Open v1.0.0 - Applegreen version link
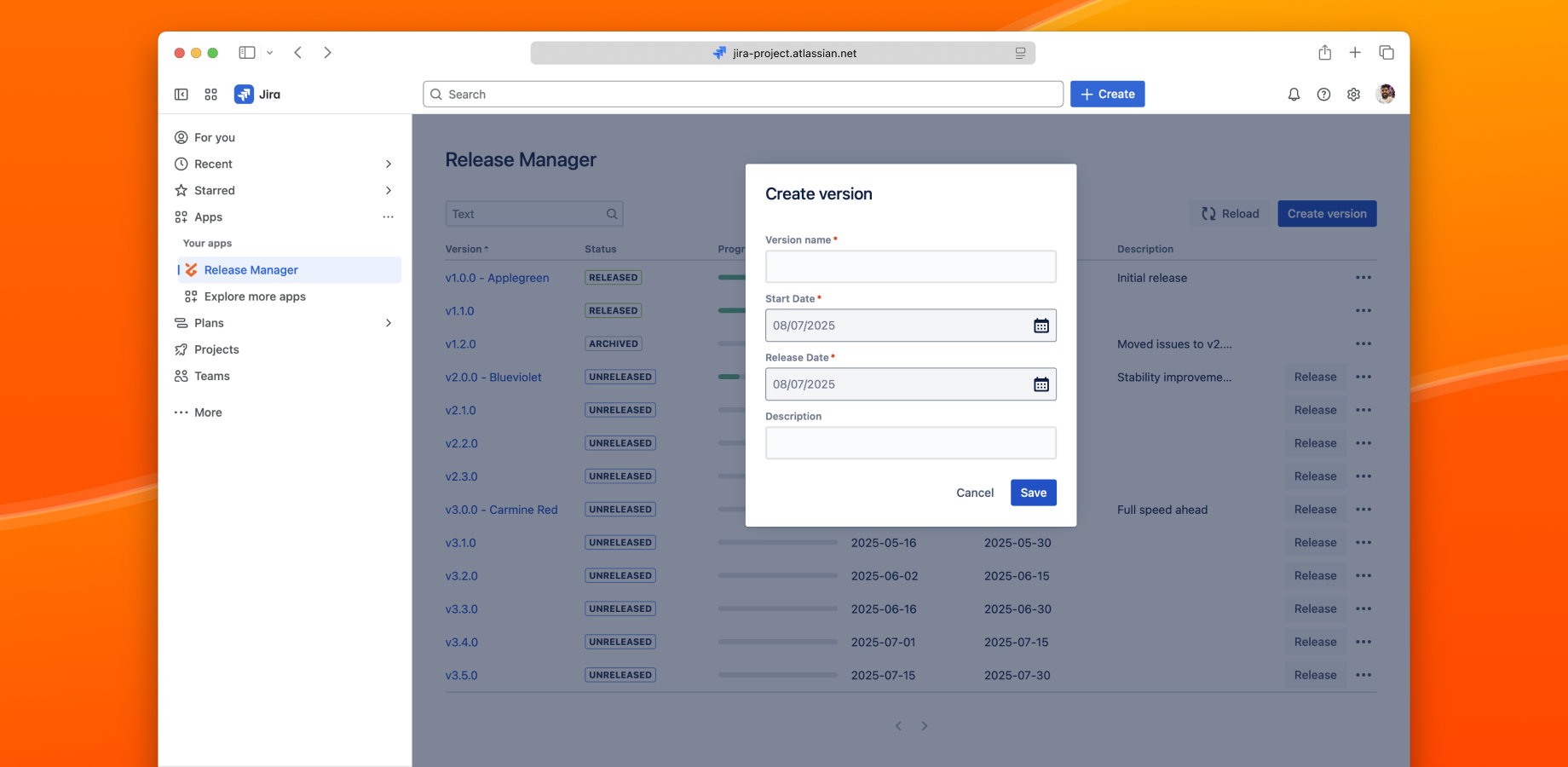Viewport: 1568px width, 767px height. click(x=497, y=278)
